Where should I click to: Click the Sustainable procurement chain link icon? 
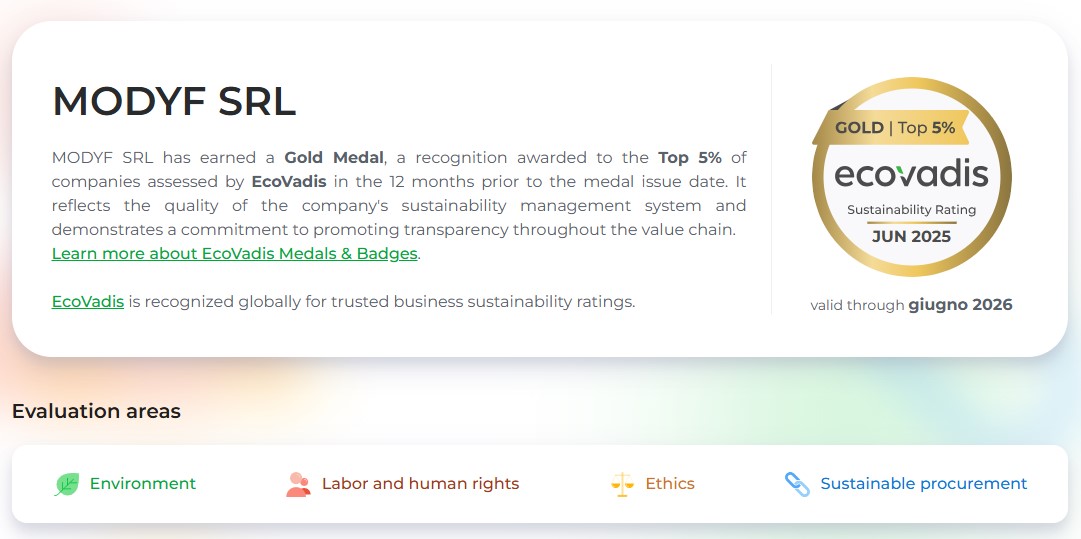click(x=797, y=484)
